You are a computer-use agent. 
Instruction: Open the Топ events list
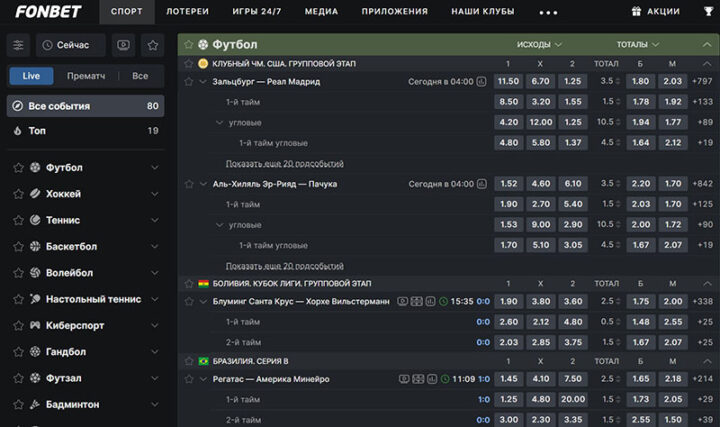85,131
